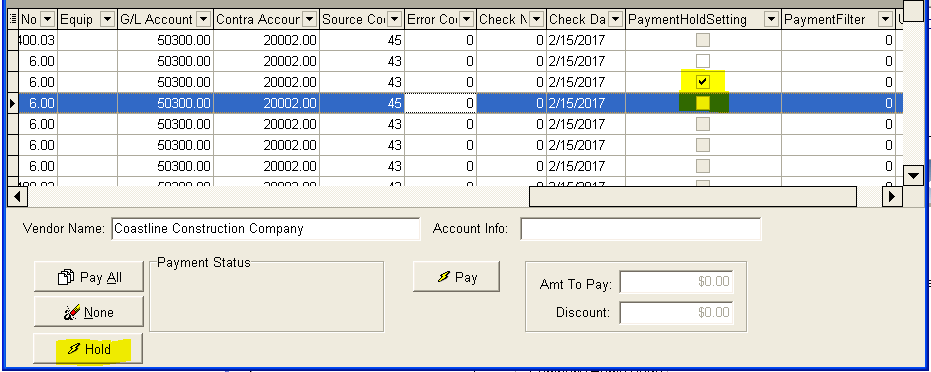Click into the Account Info field
This screenshot has width=931, height=372.
pyautogui.click(x=641, y=229)
